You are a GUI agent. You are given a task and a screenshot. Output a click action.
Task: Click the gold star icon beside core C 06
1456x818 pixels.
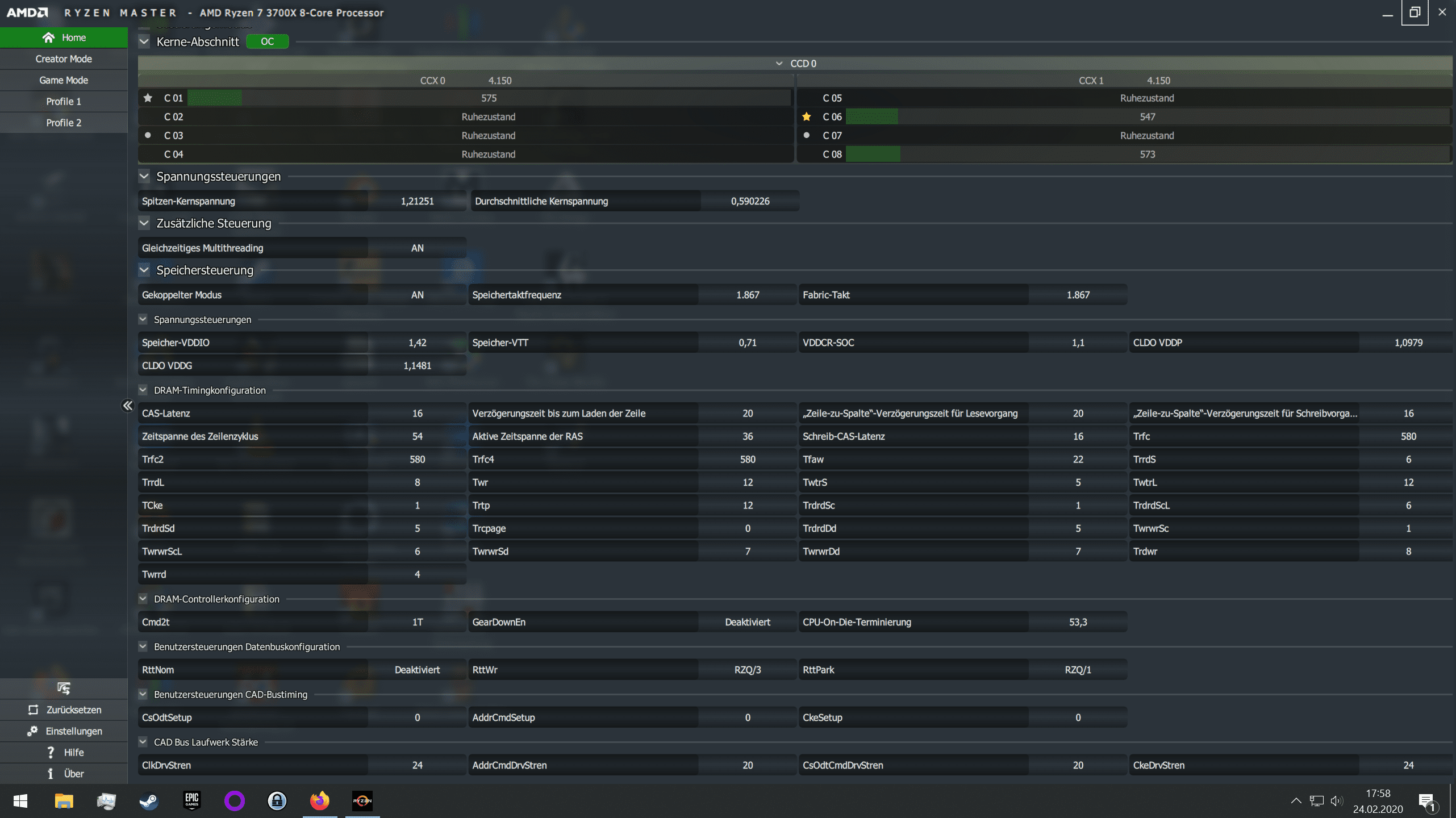(807, 117)
